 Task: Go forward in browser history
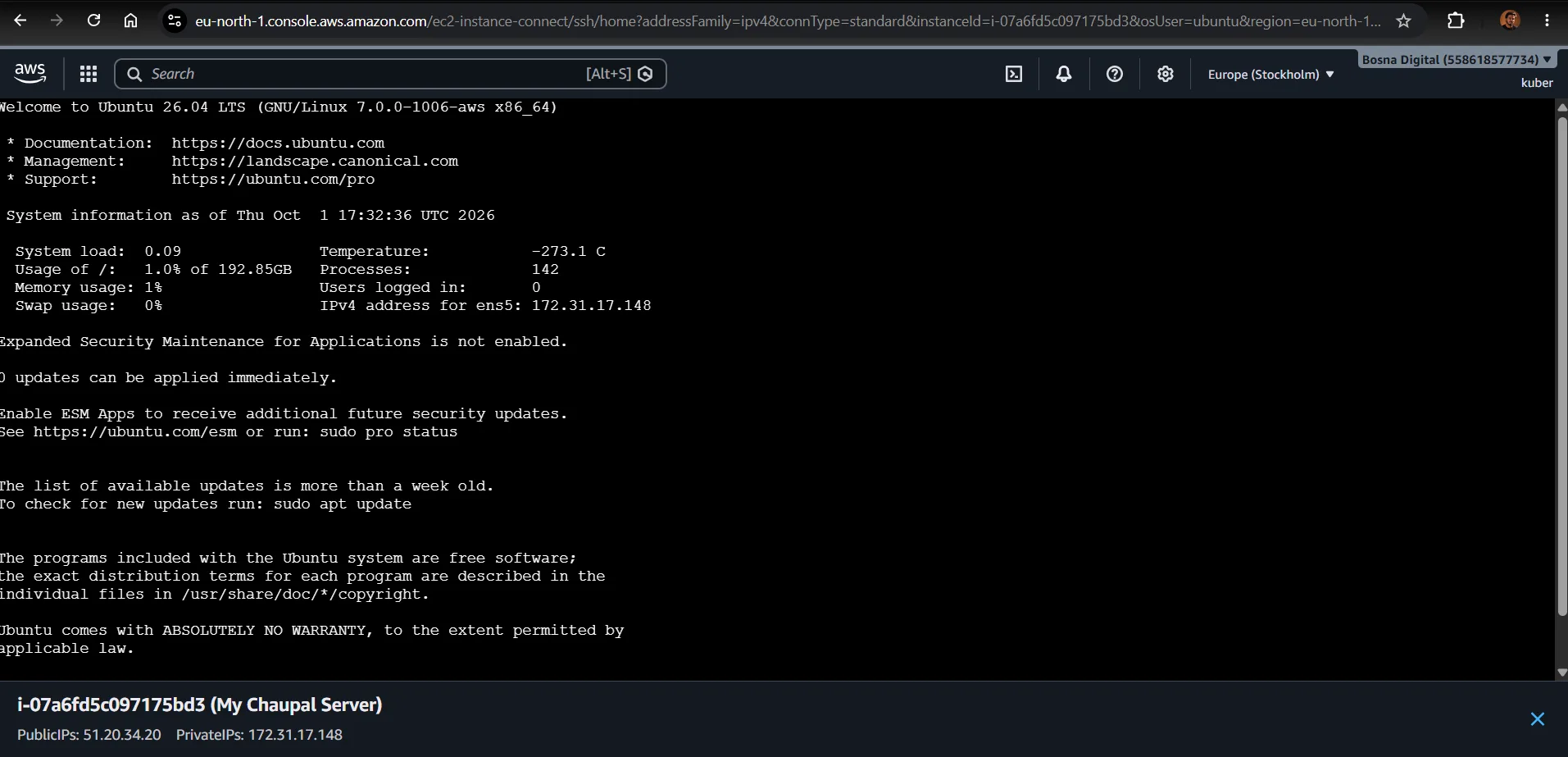click(57, 21)
